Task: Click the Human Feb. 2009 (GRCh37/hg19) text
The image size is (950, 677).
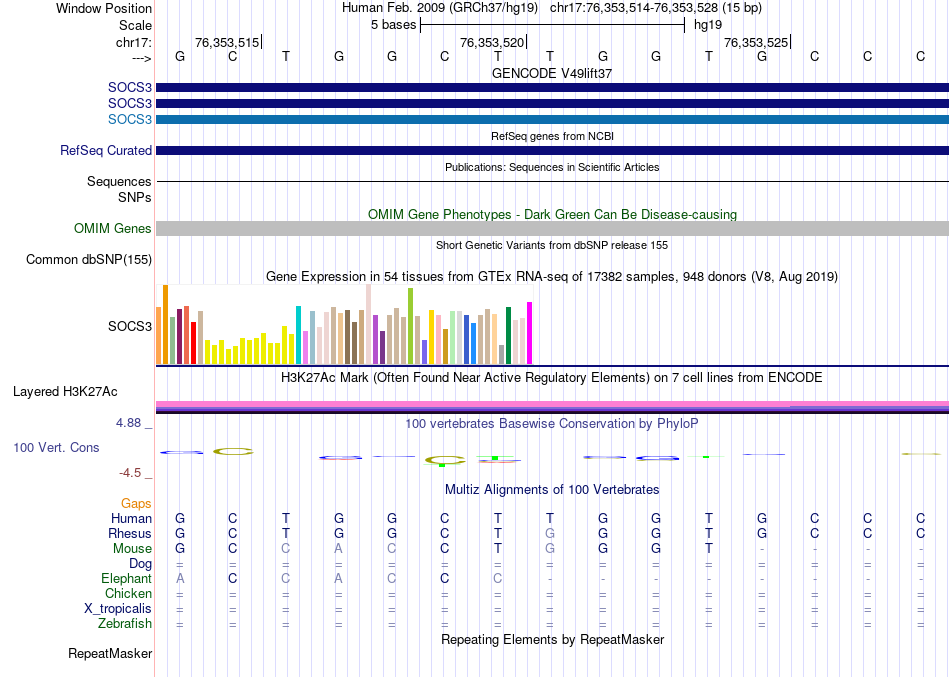Action: tap(440, 8)
